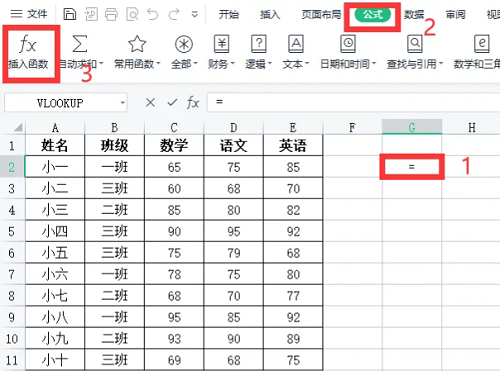Viewport: 500px width, 371px height.
Task: Select column F header
Action: (352, 128)
